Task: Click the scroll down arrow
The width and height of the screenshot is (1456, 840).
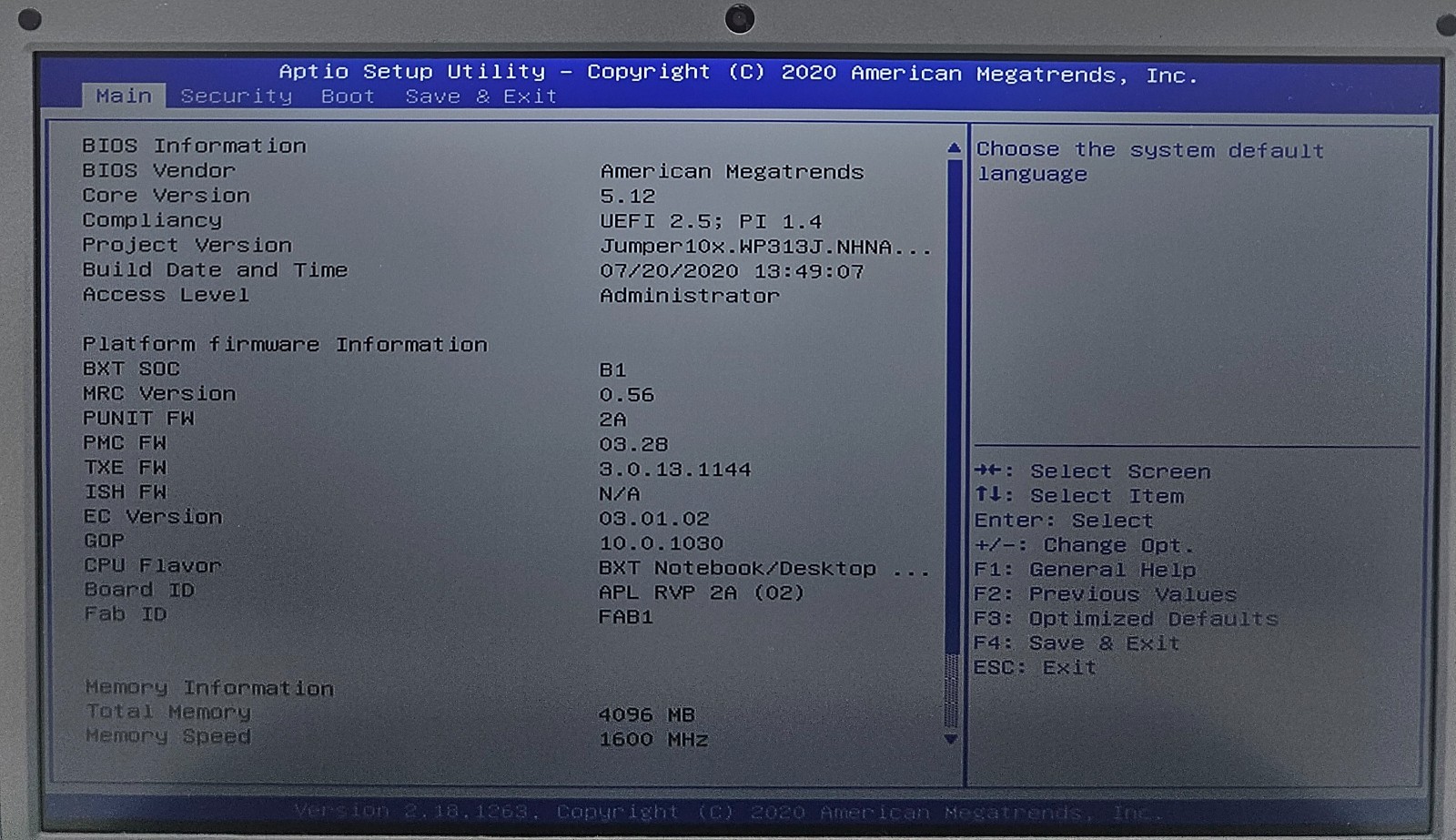Action: pyautogui.click(x=951, y=739)
